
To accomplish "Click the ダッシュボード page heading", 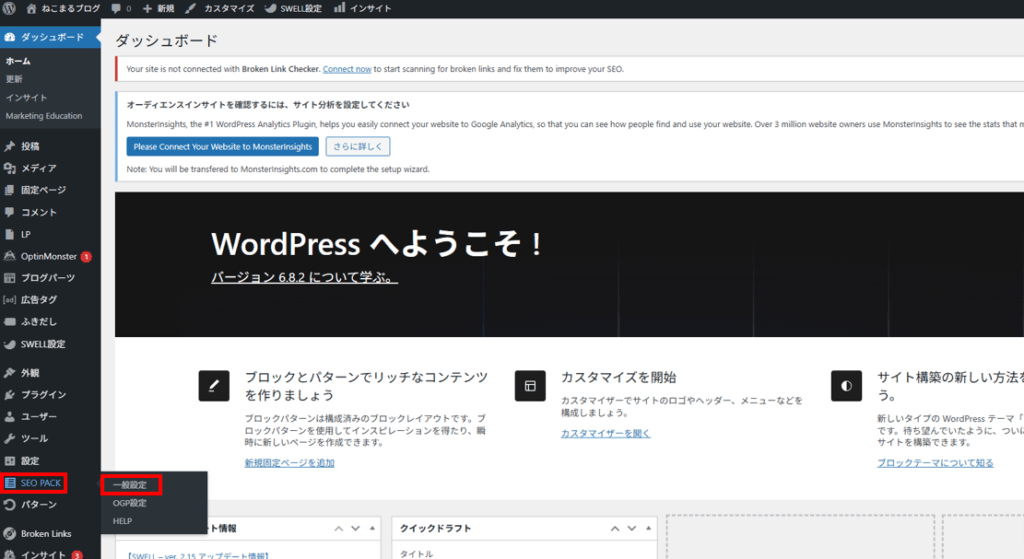I will [x=167, y=40].
